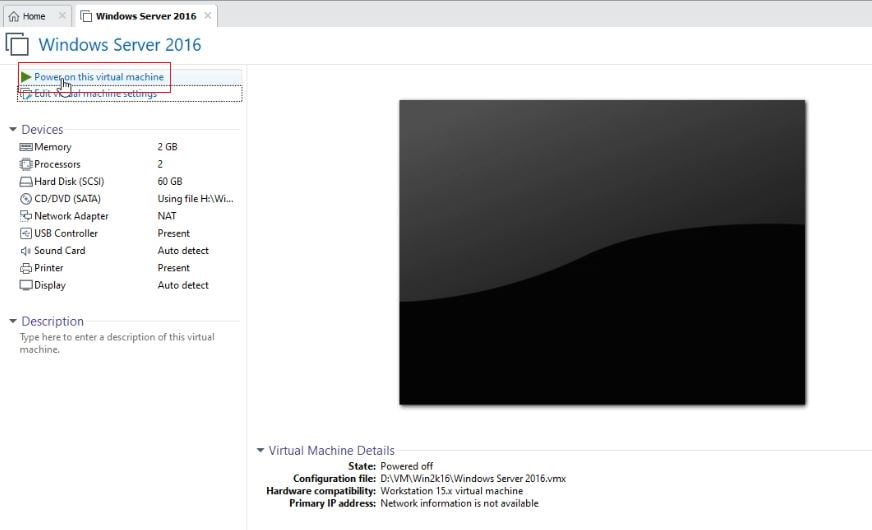Click the Processors chip icon
This screenshot has height=530, width=872.
click(x=26, y=164)
